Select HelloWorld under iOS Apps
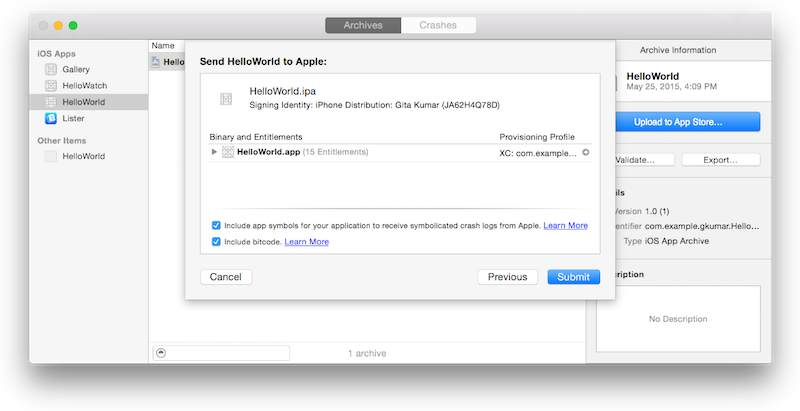Screen dimensions: 800x411 point(89,102)
